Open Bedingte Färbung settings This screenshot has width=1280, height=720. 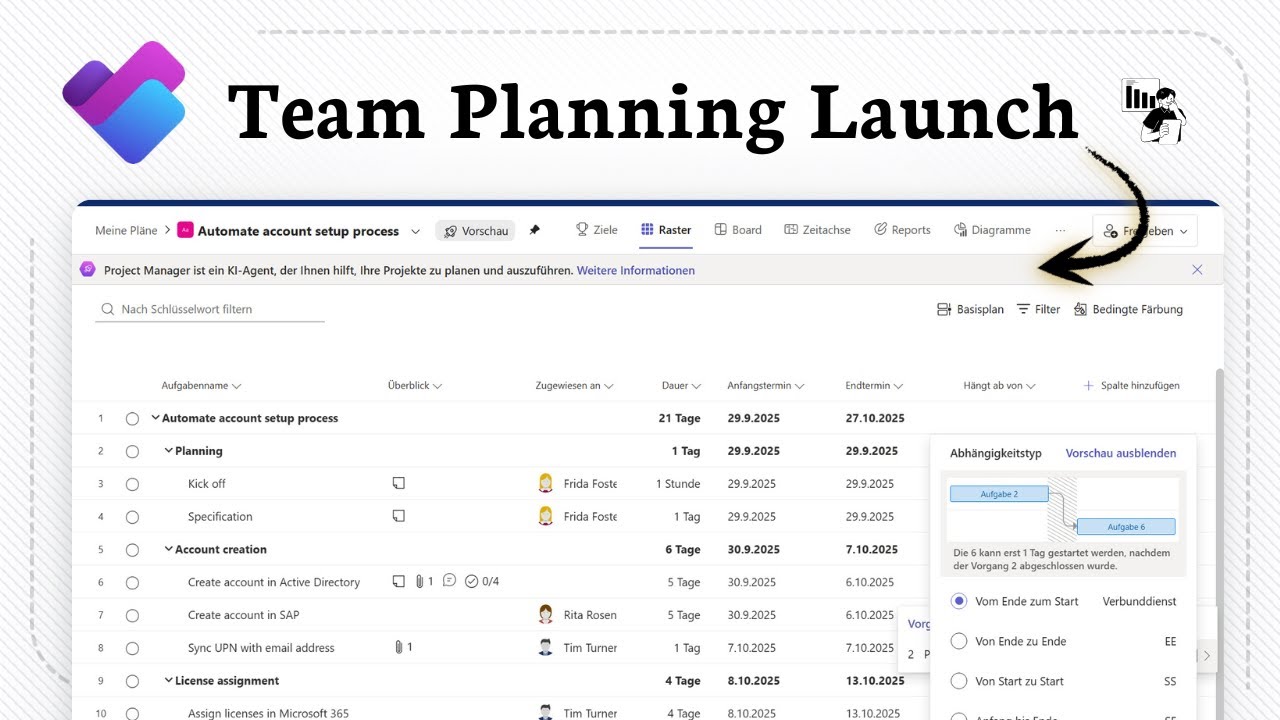tap(1128, 310)
